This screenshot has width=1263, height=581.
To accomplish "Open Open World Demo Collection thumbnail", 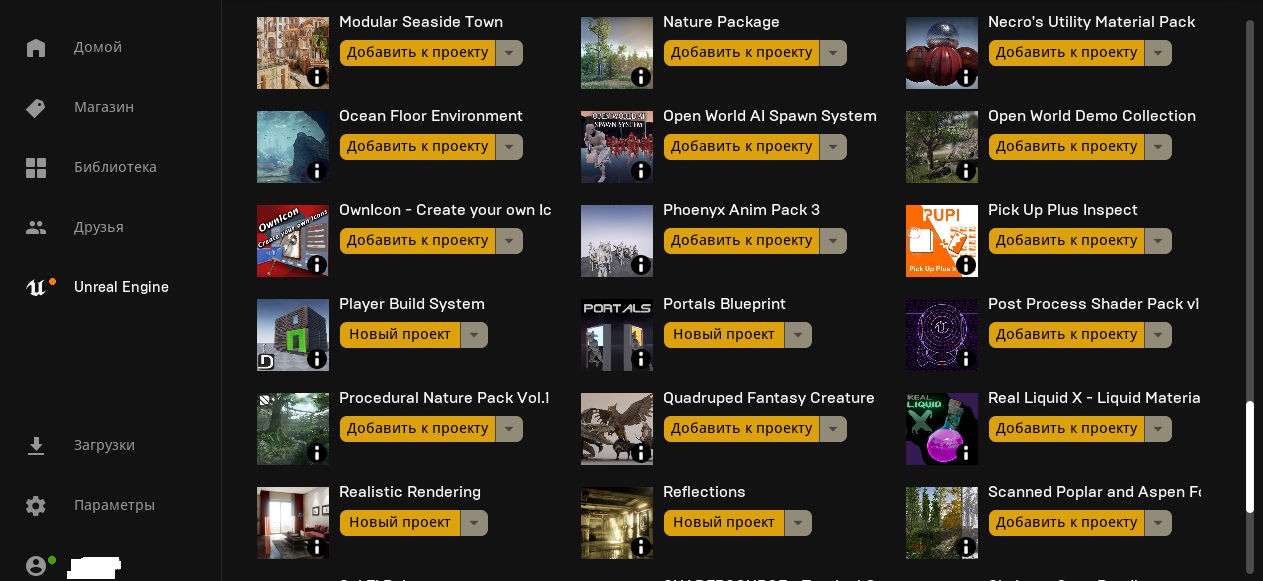I will 942,147.
